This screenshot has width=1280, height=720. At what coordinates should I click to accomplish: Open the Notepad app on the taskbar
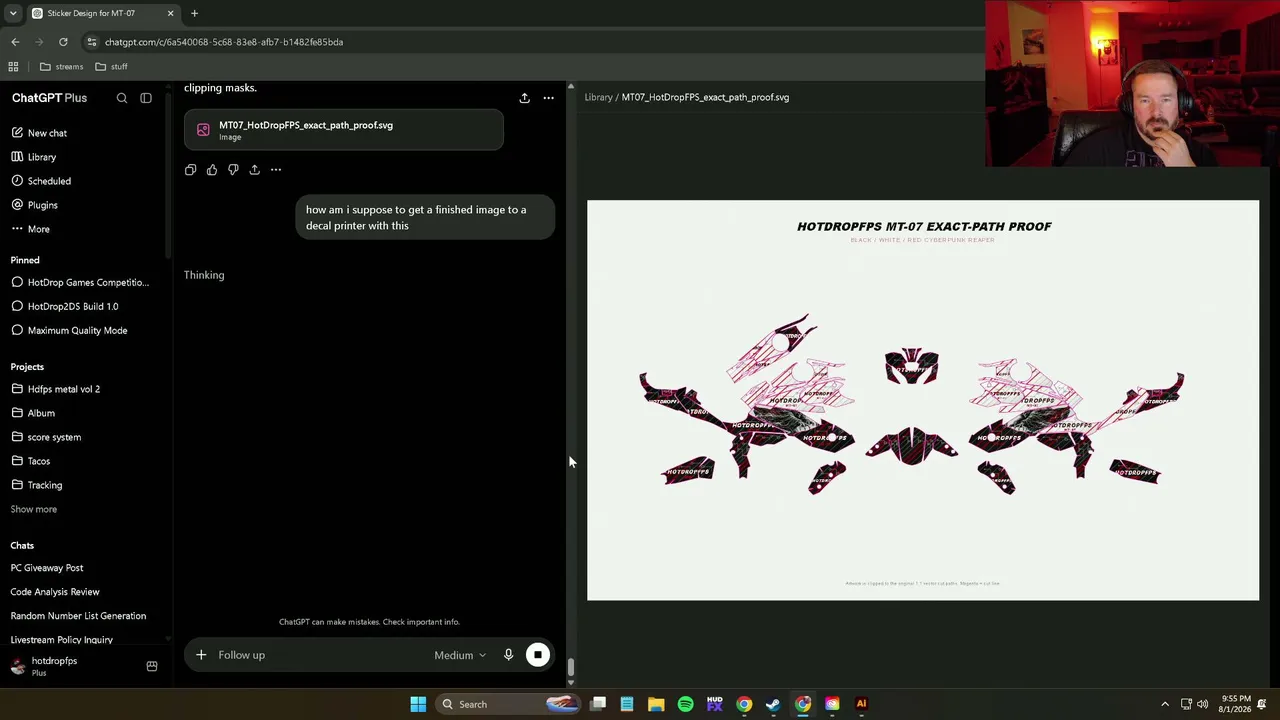(x=627, y=704)
